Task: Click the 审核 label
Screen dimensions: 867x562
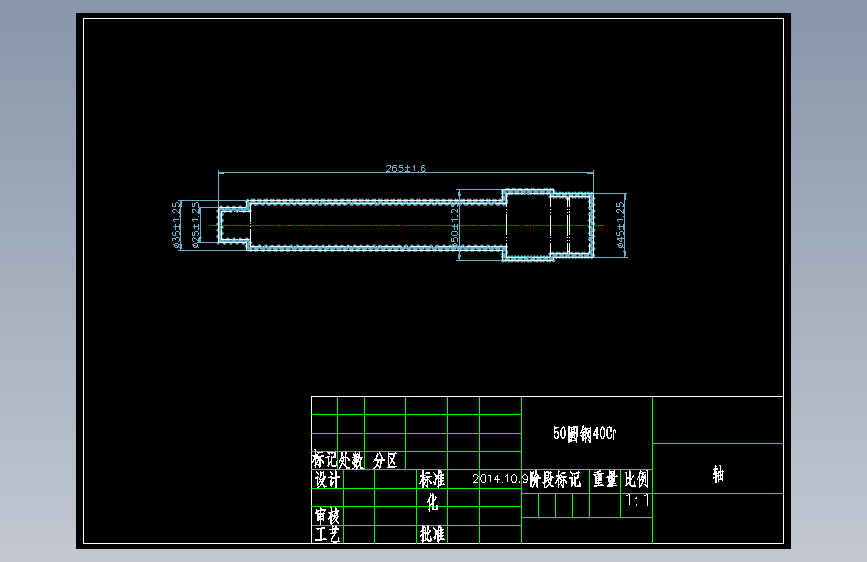Action: (327, 516)
